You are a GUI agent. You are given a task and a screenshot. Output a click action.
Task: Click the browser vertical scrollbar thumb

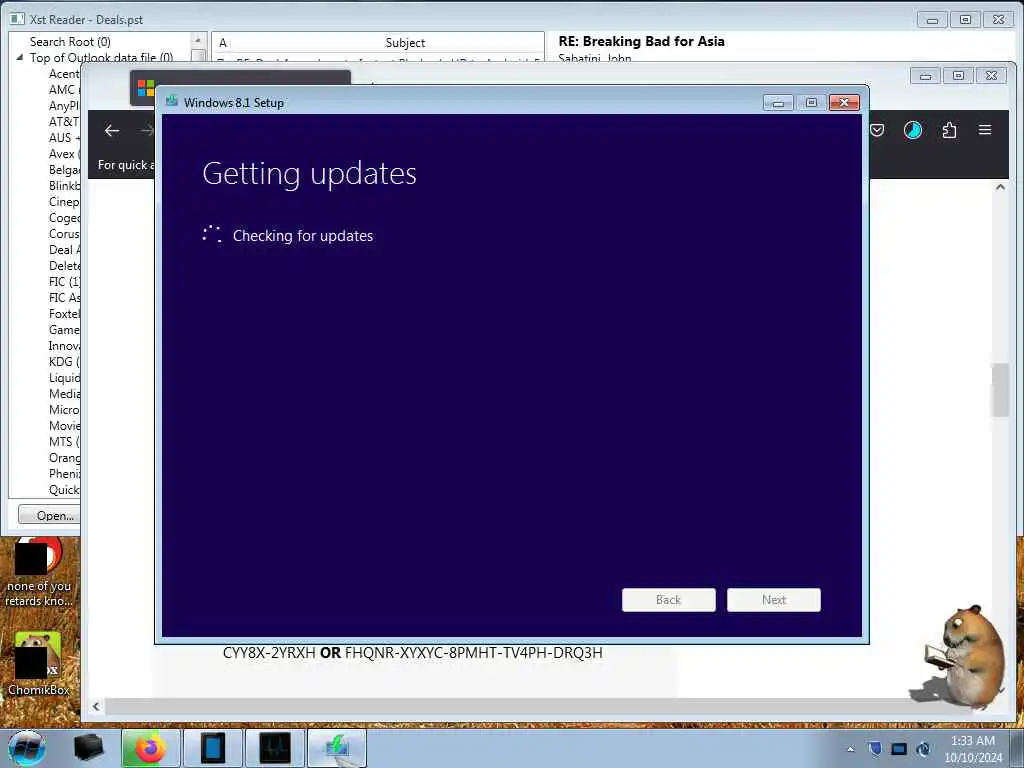tap(1000, 390)
